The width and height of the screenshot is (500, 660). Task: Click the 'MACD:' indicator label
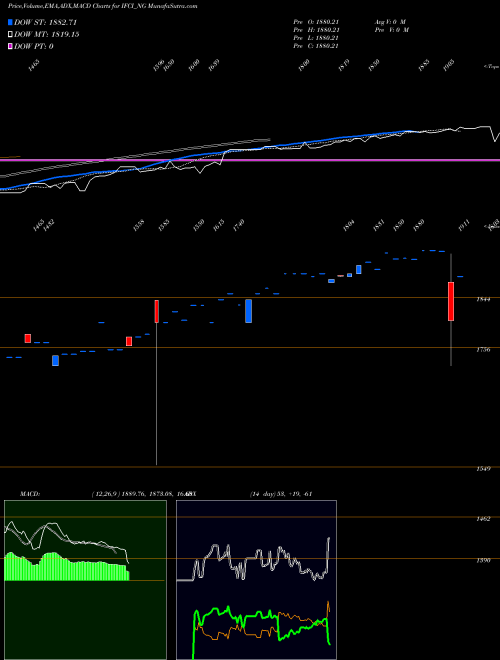point(29,493)
